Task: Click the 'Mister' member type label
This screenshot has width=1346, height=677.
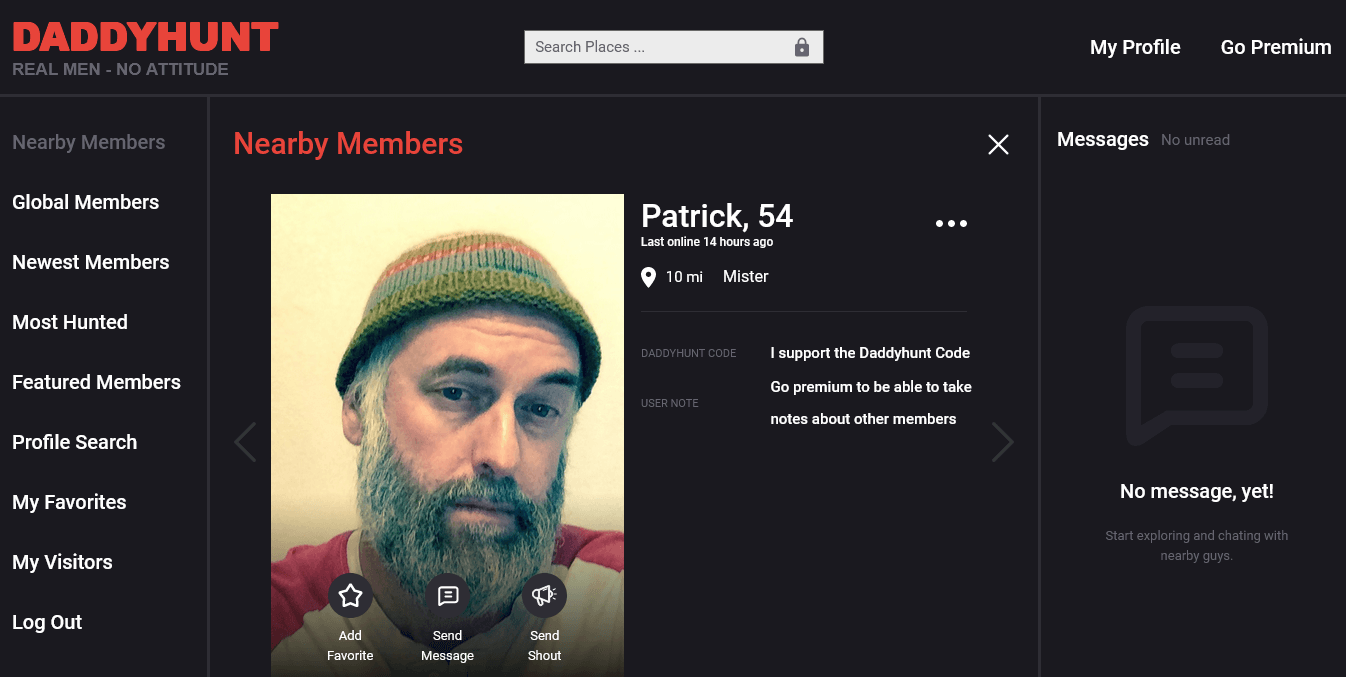Action: click(746, 277)
